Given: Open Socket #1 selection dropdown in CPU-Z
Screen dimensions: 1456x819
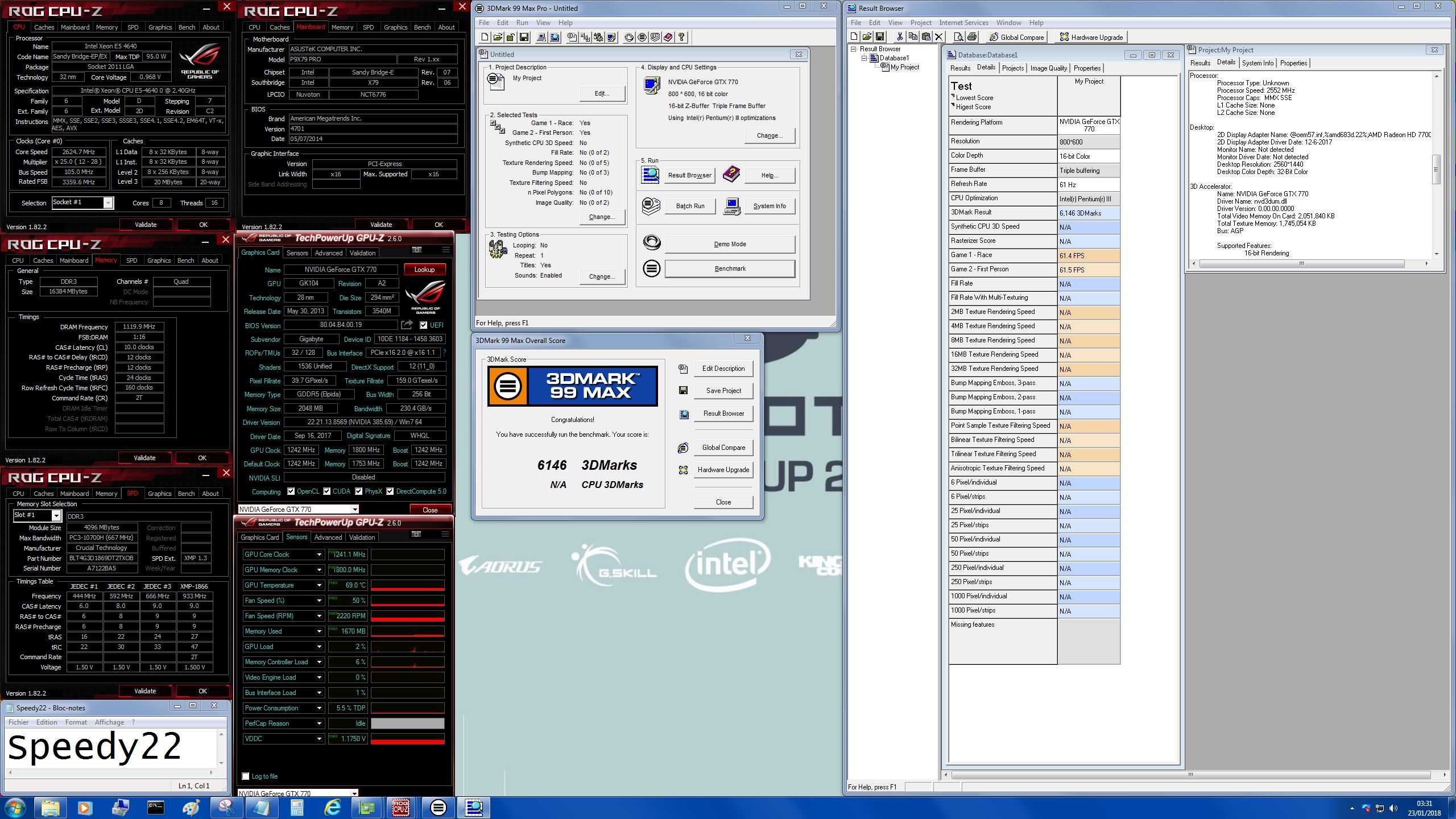Looking at the screenshot, I should (107, 202).
